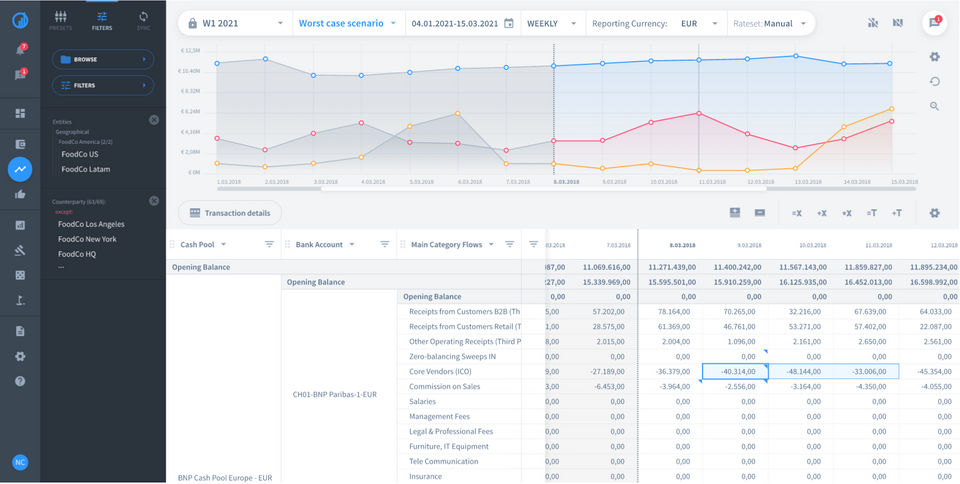The height and width of the screenshot is (484, 960).
Task: Open the app logo home icon
Action: pos(20,20)
